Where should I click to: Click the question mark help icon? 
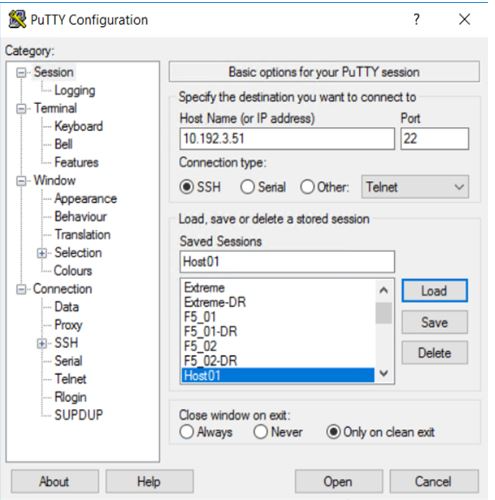click(416, 19)
